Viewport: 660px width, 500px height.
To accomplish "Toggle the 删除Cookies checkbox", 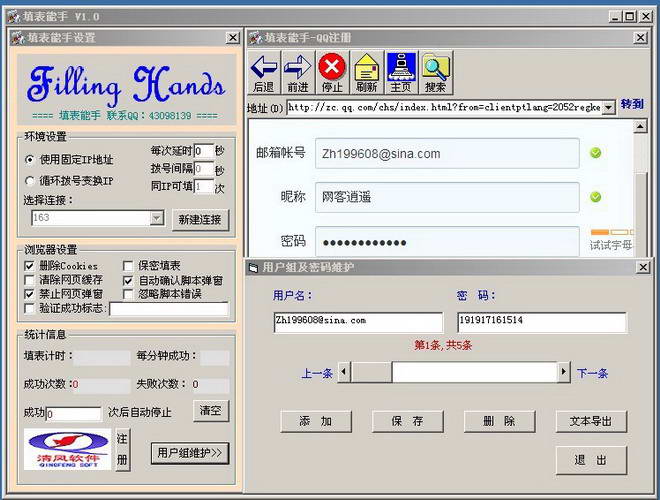I will [x=29, y=266].
